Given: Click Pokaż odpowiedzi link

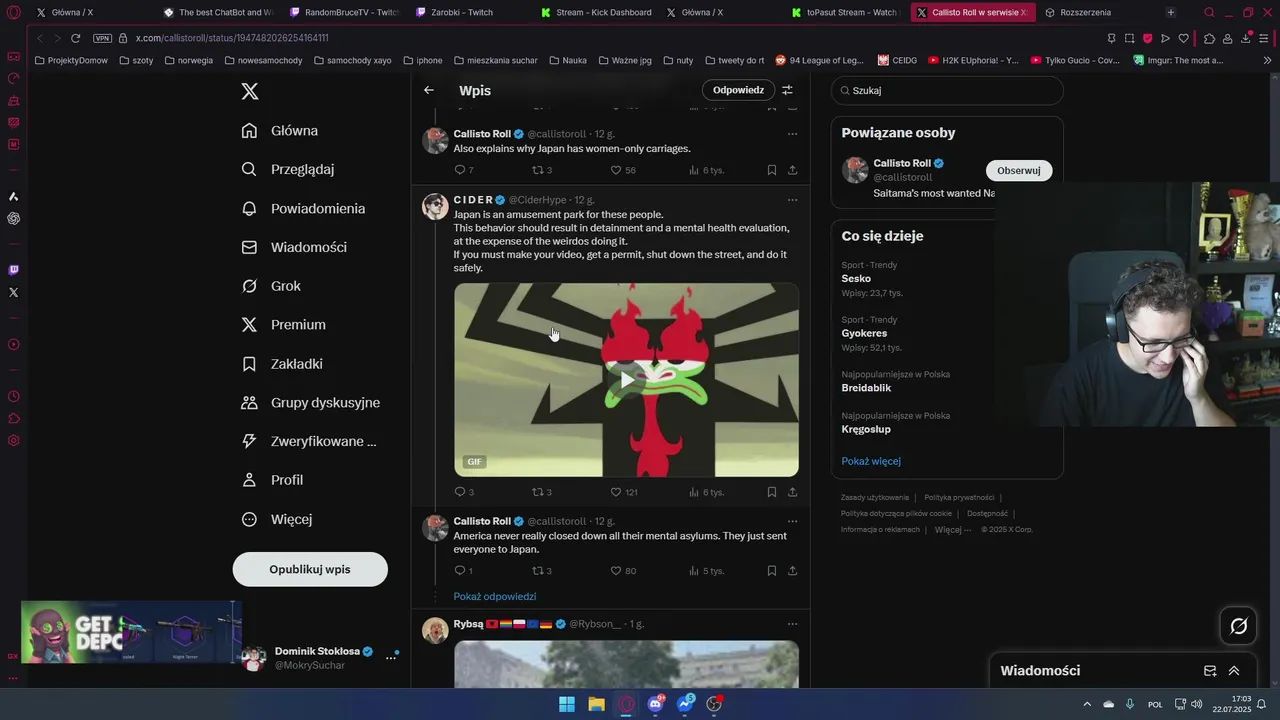Looking at the screenshot, I should (495, 596).
